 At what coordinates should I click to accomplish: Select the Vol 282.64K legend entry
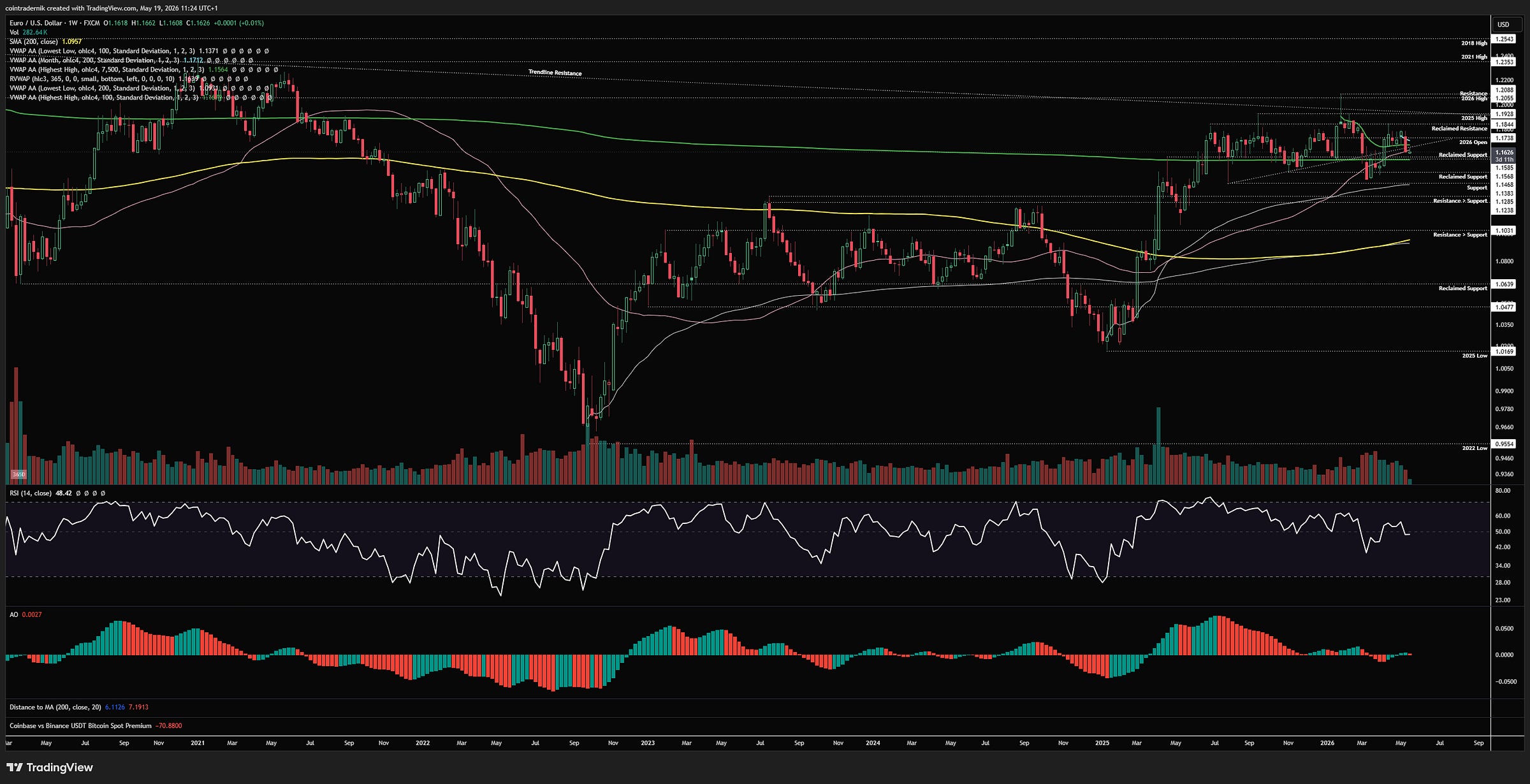tap(28, 33)
